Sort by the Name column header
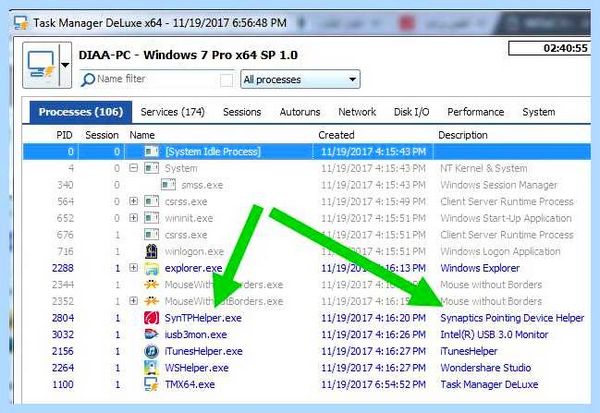The width and height of the screenshot is (600, 413). click(142, 135)
